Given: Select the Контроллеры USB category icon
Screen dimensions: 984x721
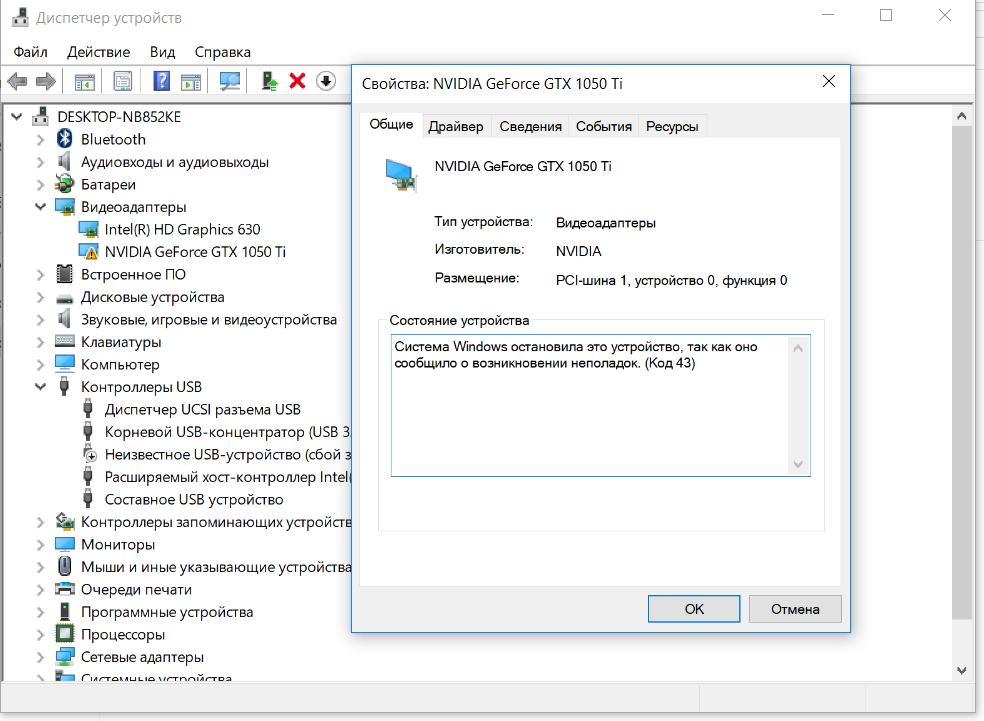Looking at the screenshot, I should [x=65, y=386].
